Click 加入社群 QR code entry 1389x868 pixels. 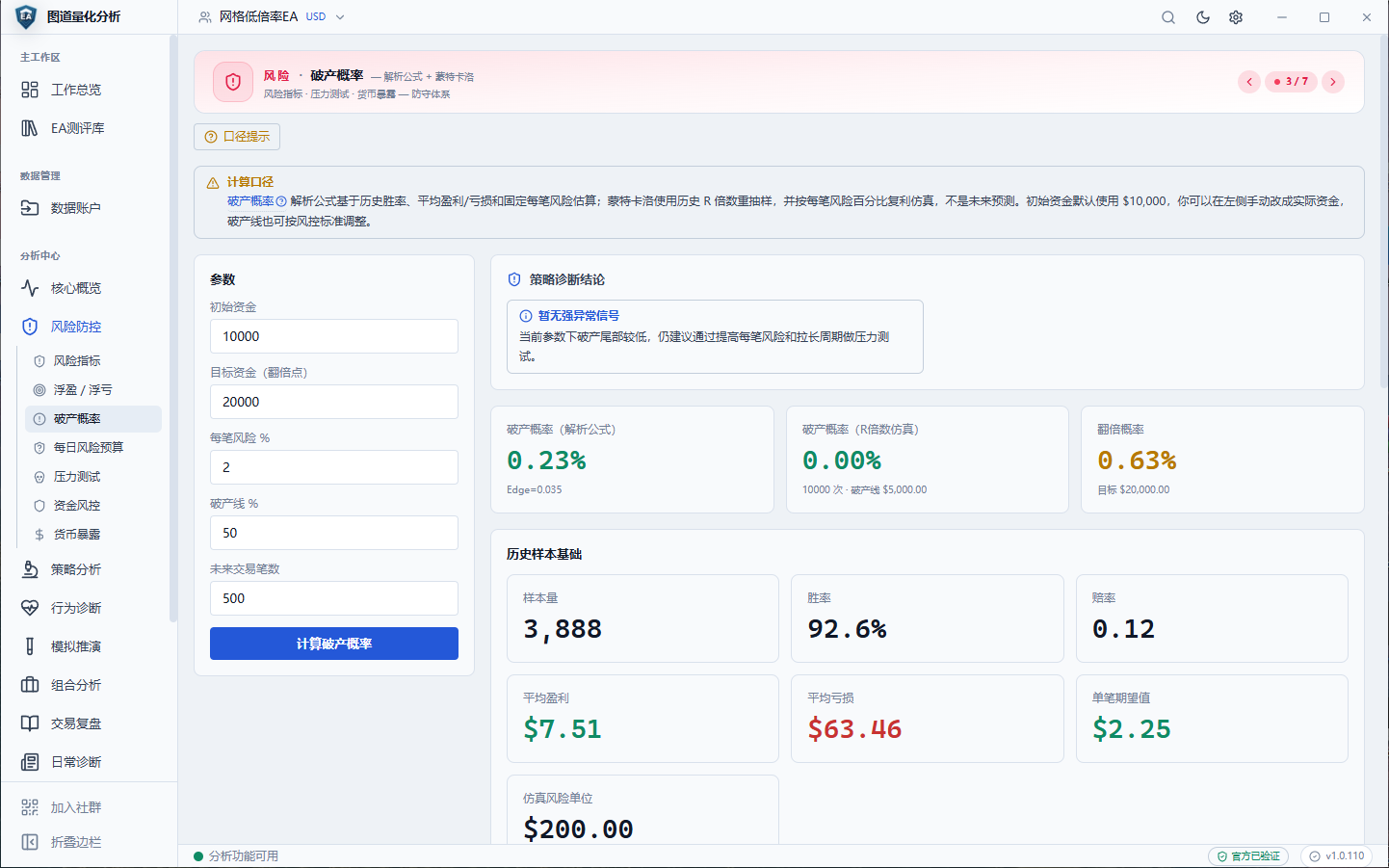tap(90, 807)
